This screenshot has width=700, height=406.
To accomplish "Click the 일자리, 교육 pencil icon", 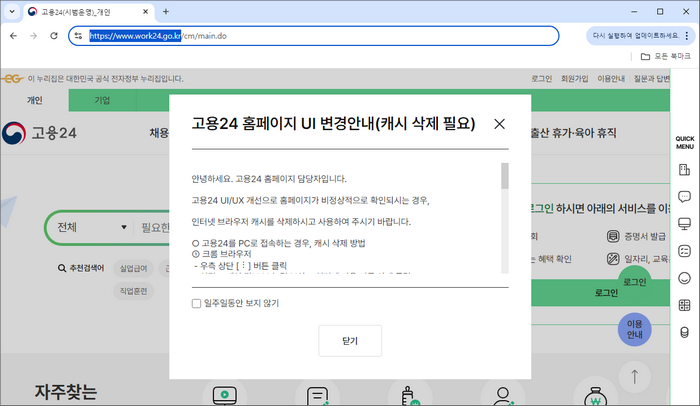I will pyautogui.click(x=613, y=259).
